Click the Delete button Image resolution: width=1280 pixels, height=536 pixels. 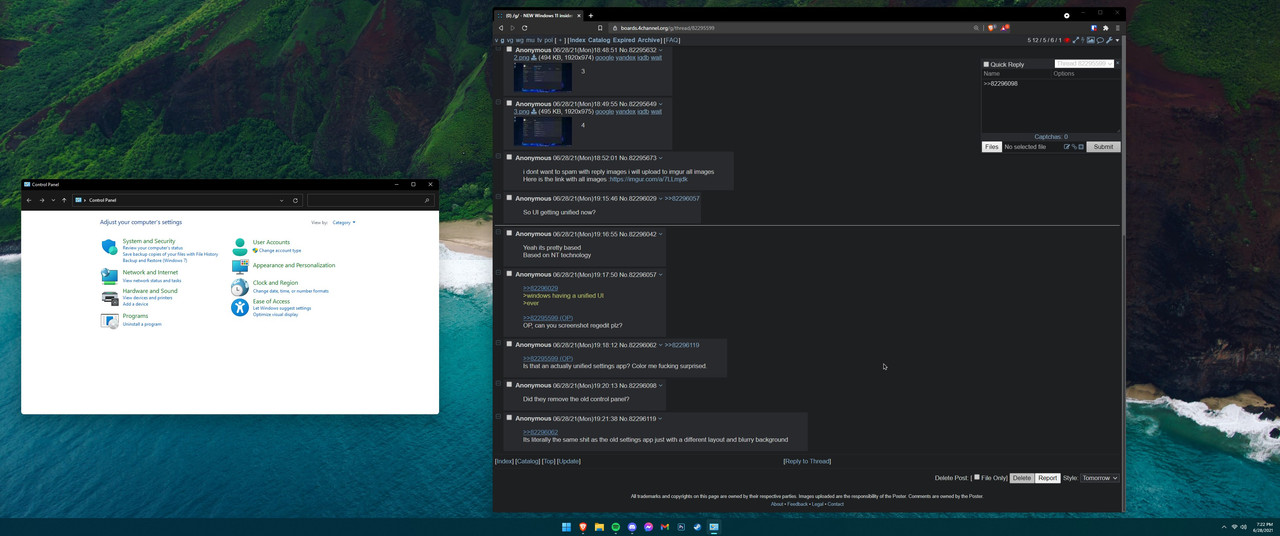point(1022,478)
